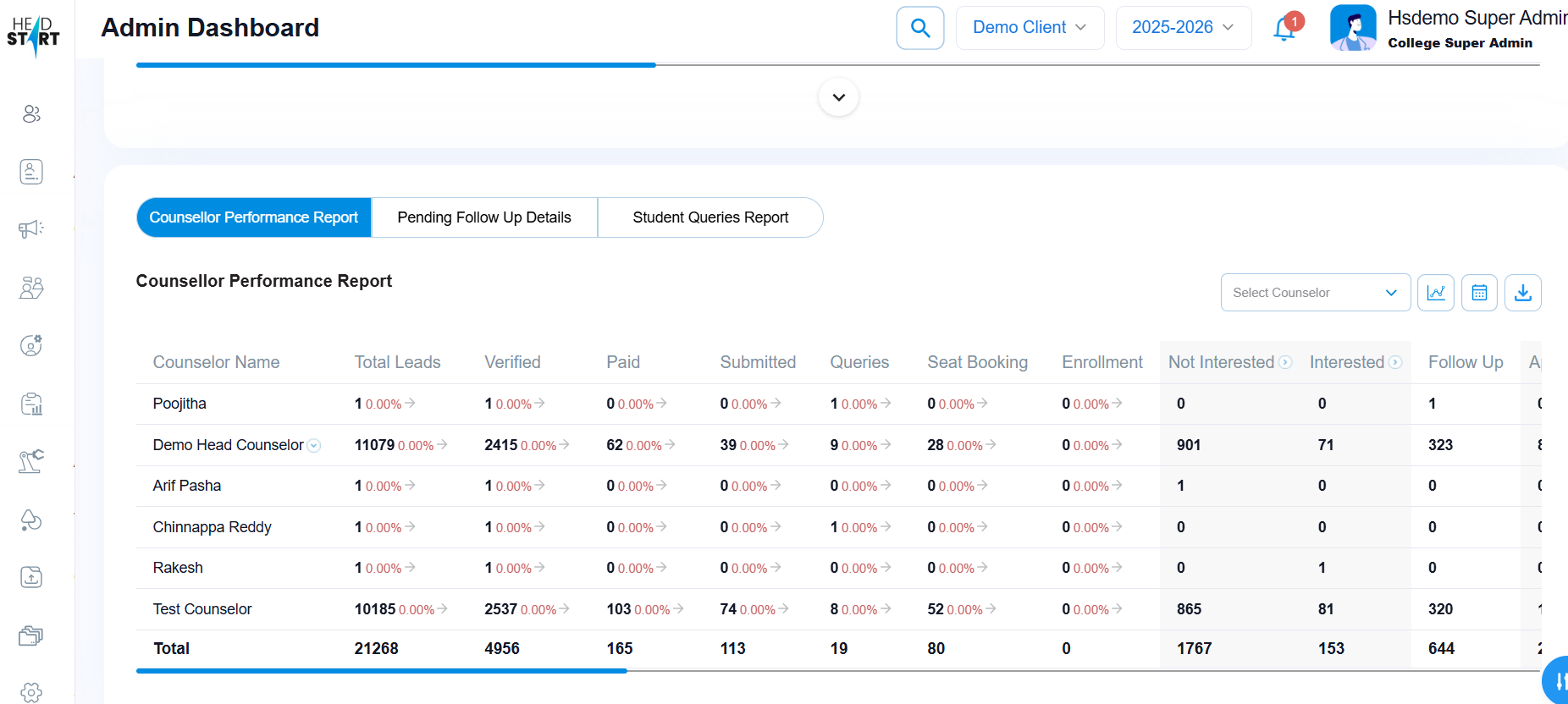1568x704 pixels.
Task: Open the calendar date filter icon
Action: [x=1479, y=293]
